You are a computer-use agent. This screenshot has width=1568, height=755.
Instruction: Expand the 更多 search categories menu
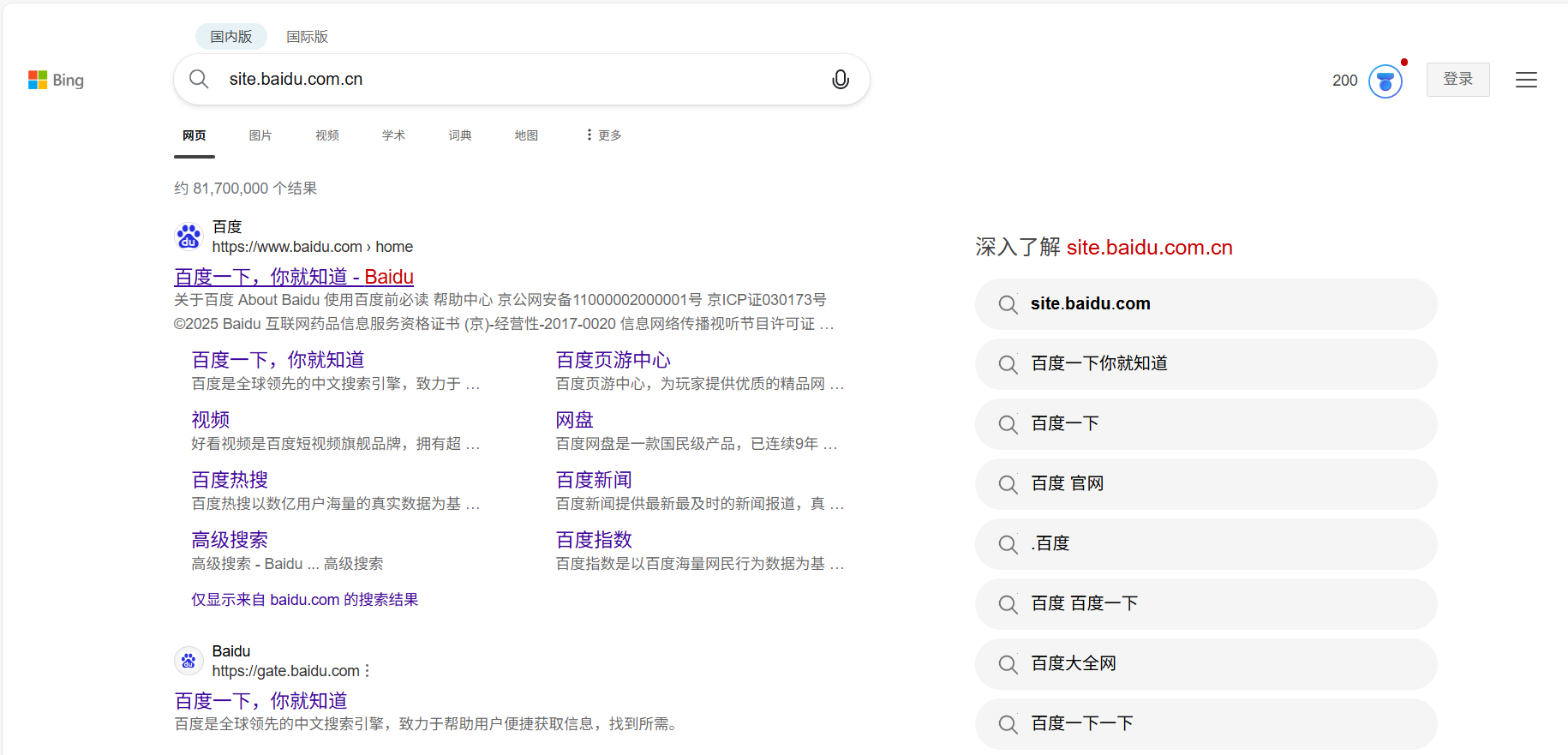click(x=604, y=135)
